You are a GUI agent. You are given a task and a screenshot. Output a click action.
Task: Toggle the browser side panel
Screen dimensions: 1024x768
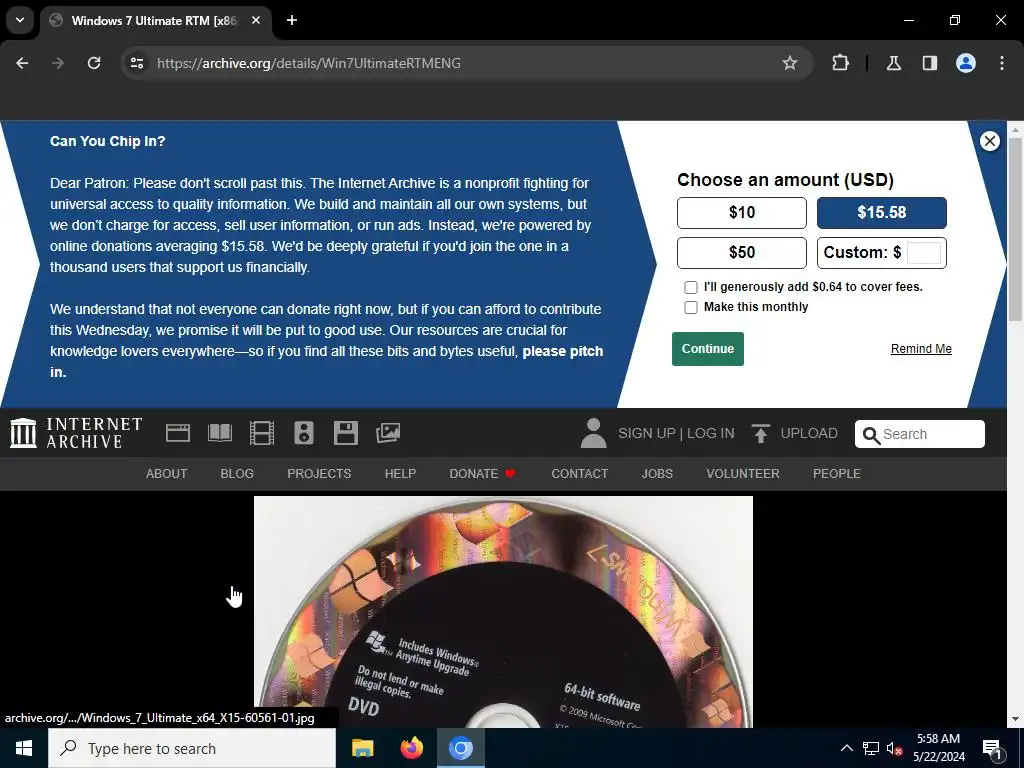tap(929, 63)
